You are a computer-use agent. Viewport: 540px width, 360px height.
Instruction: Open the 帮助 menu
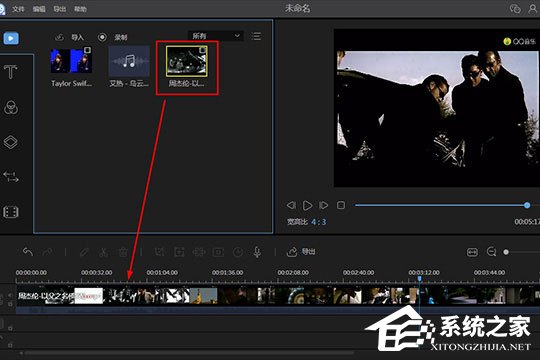80,9
